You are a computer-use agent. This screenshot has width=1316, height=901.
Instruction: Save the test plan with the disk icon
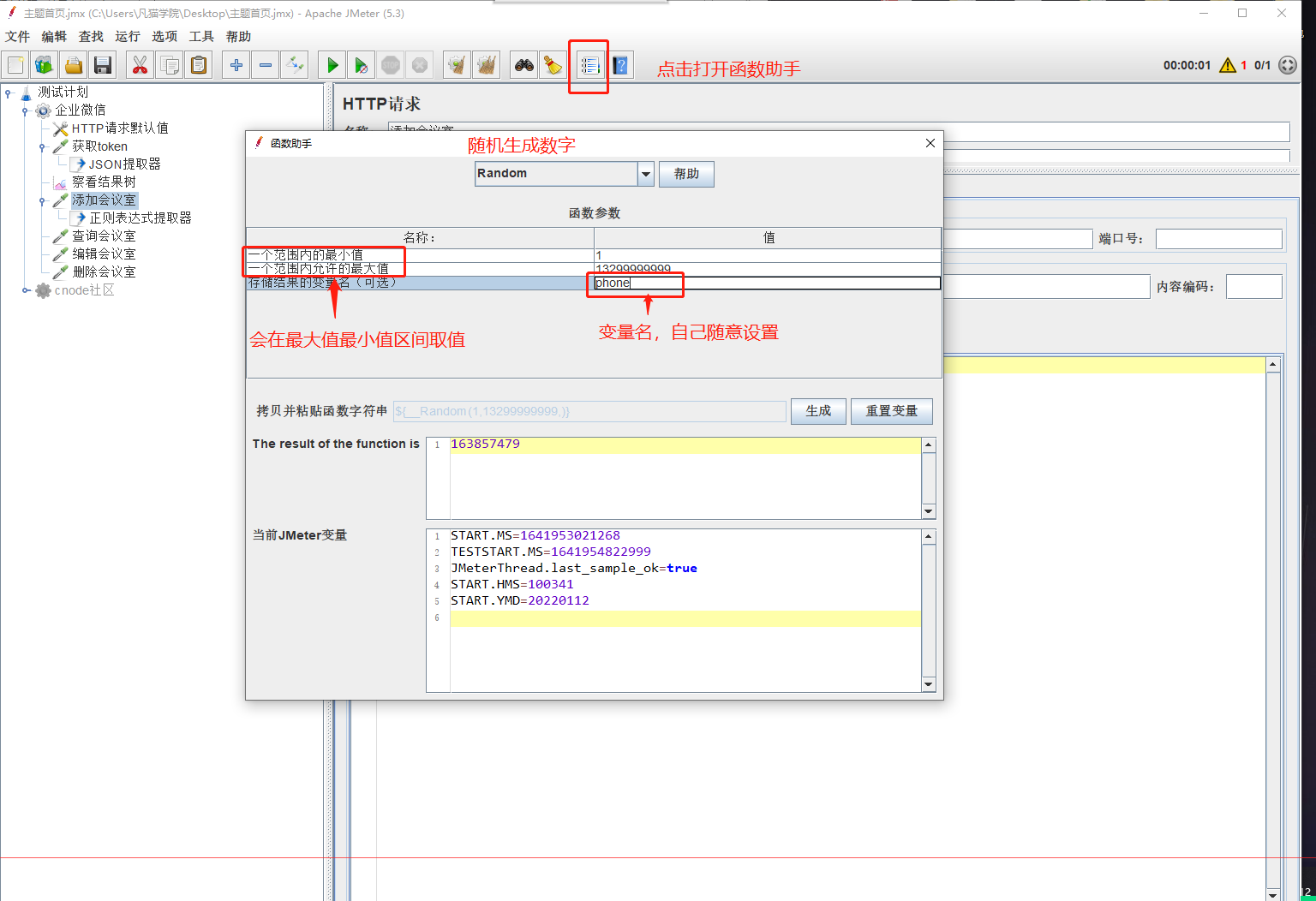[x=103, y=65]
